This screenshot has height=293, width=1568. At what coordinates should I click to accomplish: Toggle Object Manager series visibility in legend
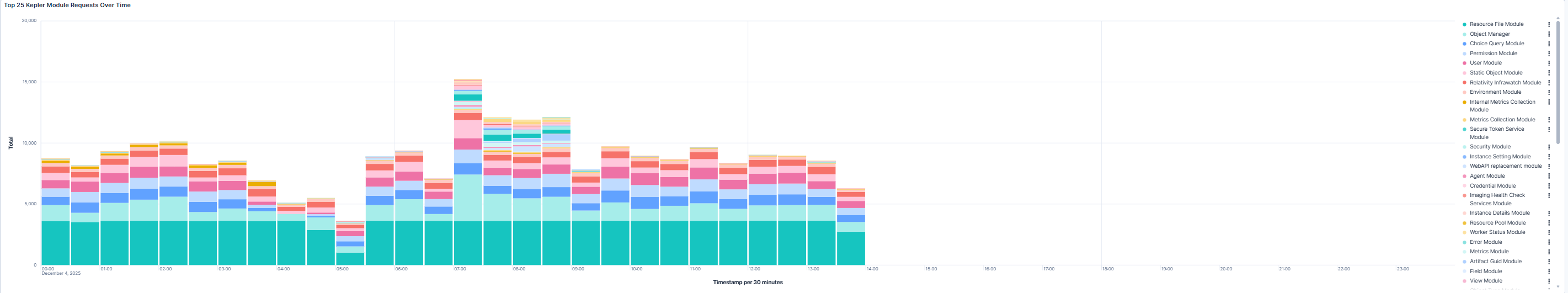click(x=1490, y=34)
